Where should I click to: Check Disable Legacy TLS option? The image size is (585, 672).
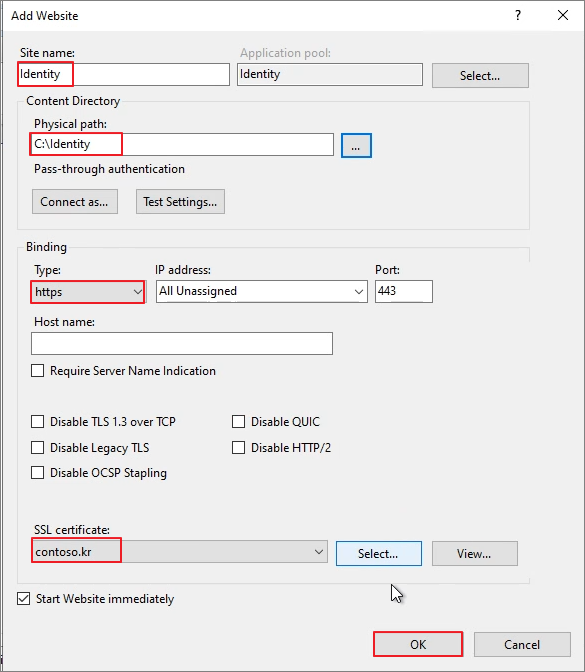click(37, 448)
